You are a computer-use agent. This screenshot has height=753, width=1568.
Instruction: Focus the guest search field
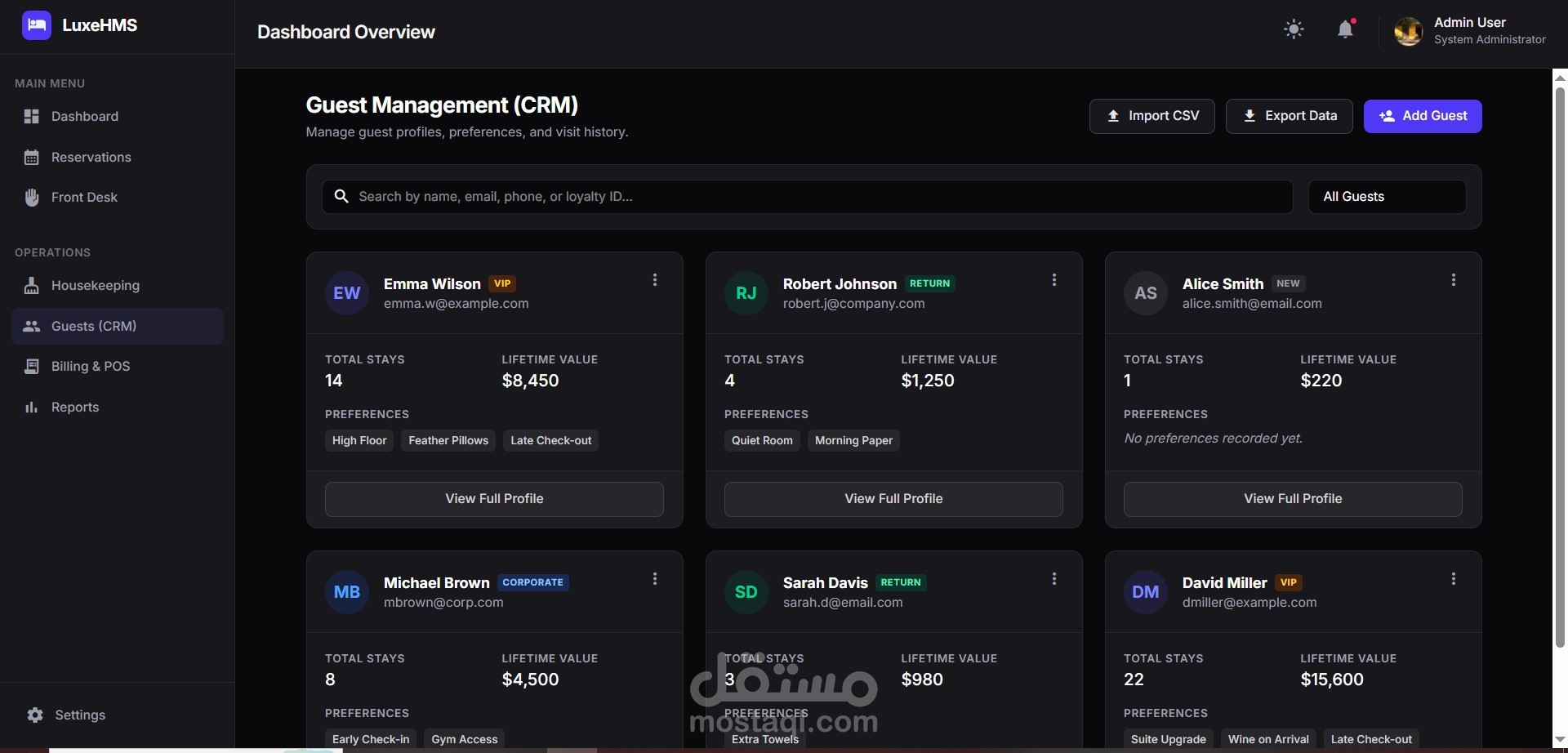[x=808, y=197]
